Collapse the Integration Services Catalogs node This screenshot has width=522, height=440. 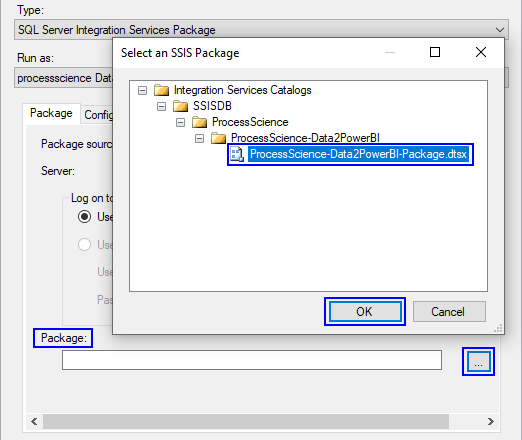(x=142, y=90)
